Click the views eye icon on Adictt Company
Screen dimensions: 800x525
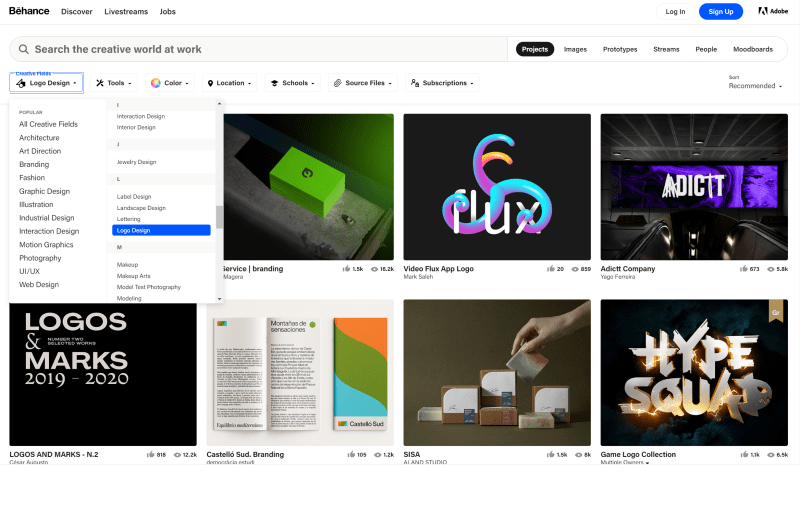pyautogui.click(x=769, y=269)
